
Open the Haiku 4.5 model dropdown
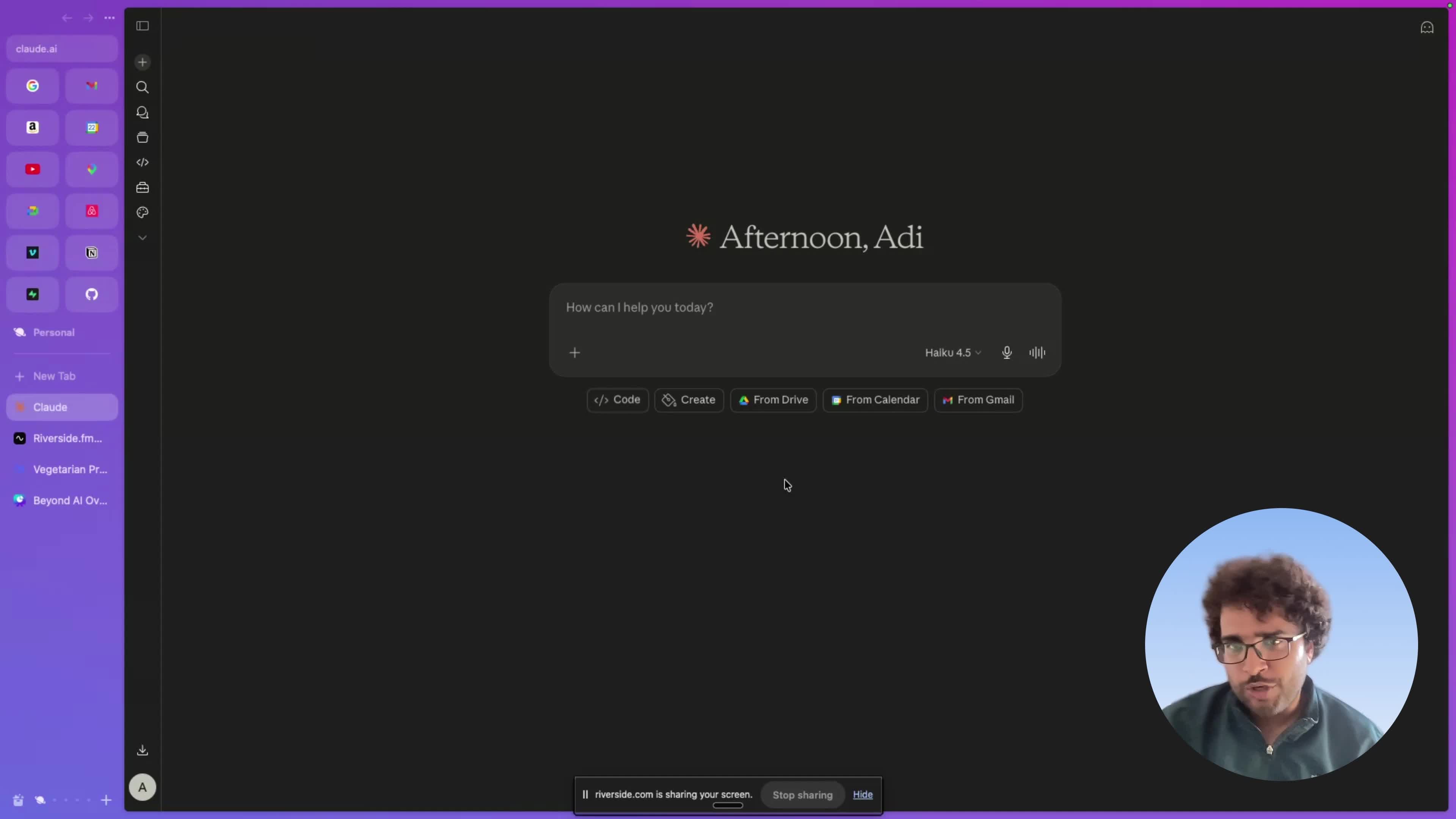953,353
